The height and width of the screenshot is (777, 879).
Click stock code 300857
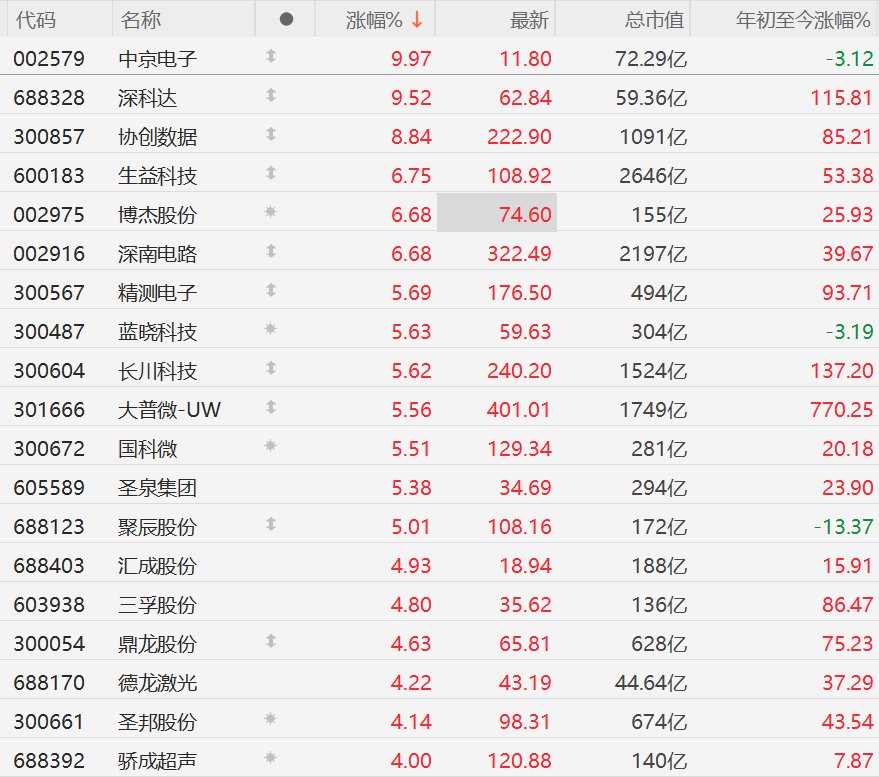(49, 137)
